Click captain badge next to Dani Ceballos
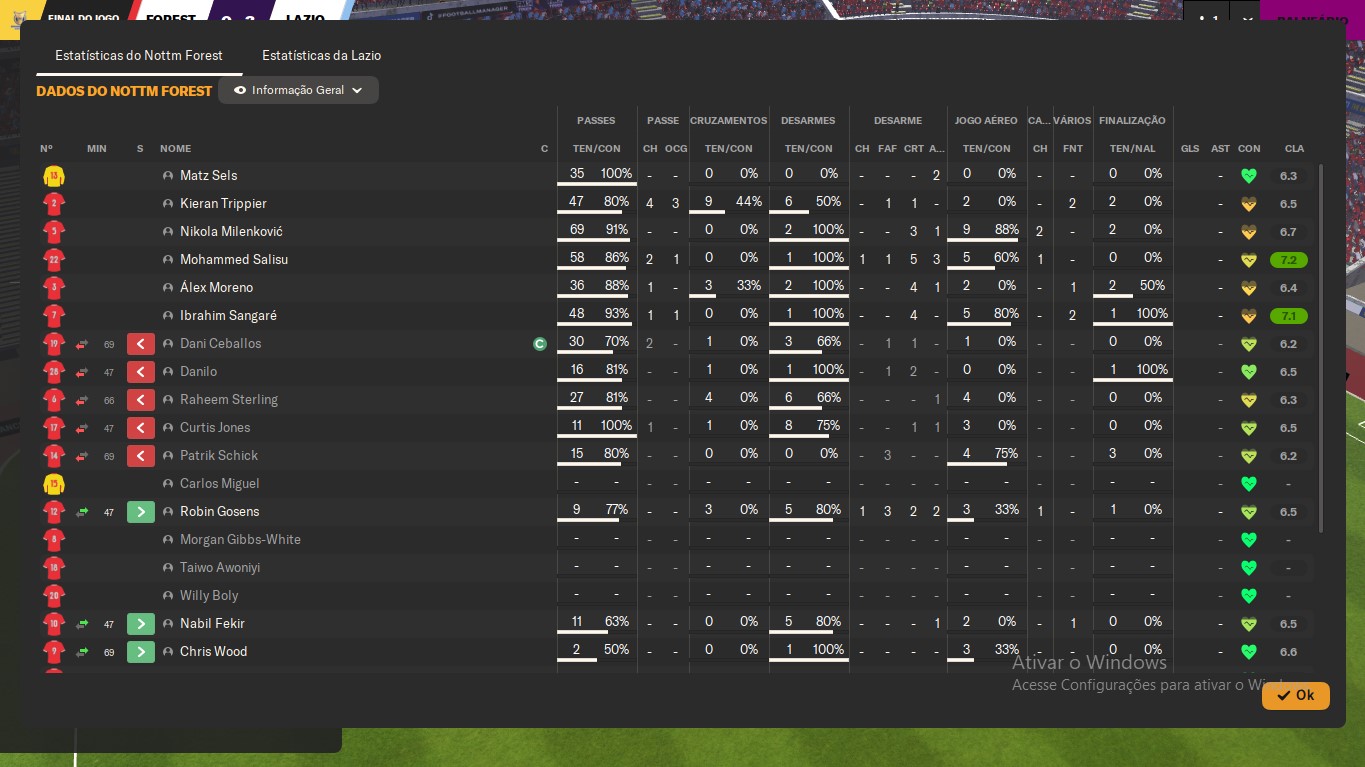The width and height of the screenshot is (1365, 767). pos(540,344)
